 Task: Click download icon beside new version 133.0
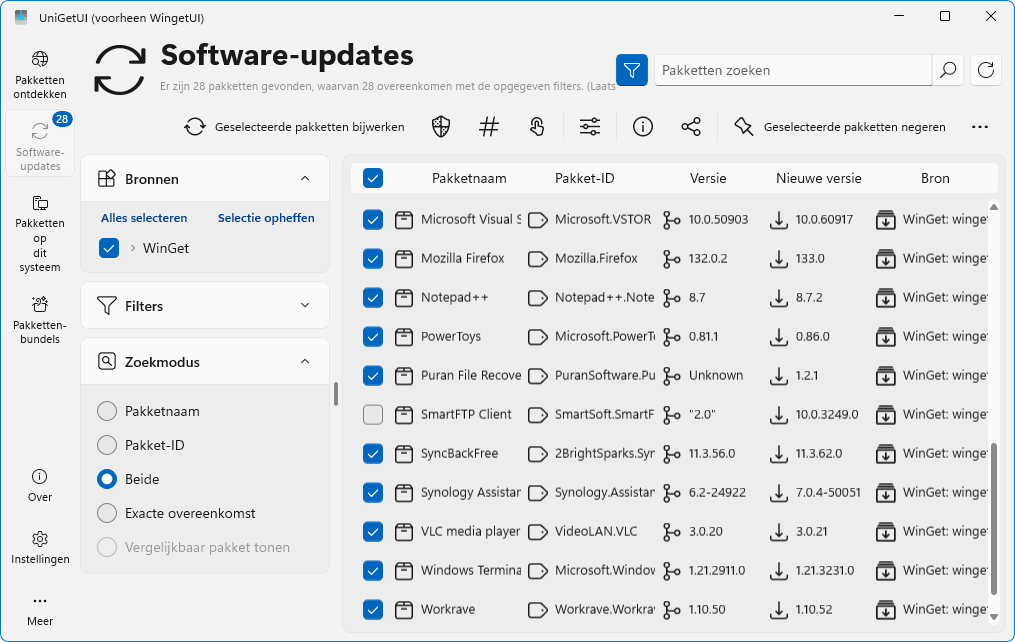[x=779, y=259]
